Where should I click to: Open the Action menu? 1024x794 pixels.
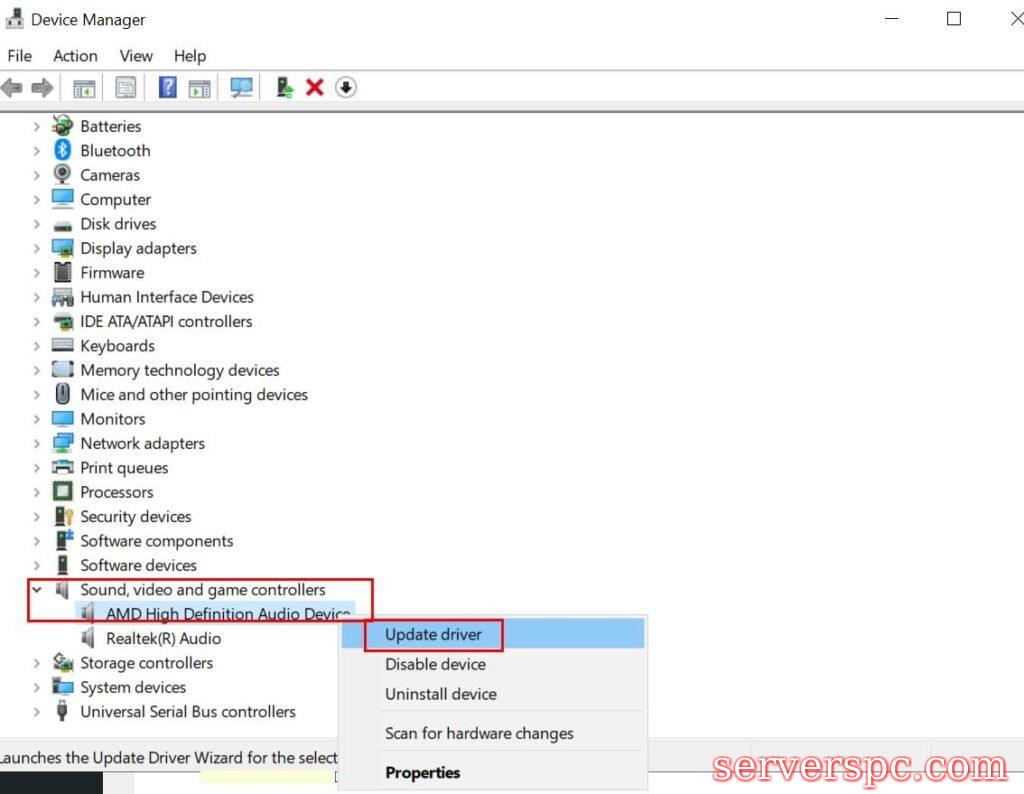[75, 56]
